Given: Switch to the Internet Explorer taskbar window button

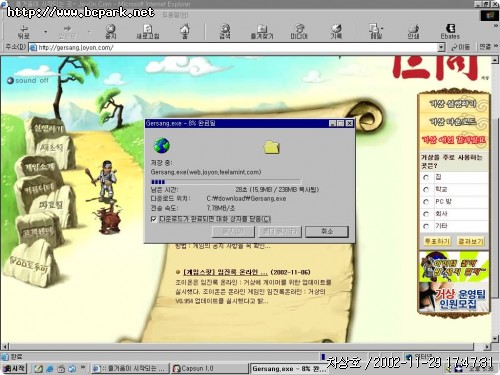Looking at the screenshot, I should click(130, 368).
